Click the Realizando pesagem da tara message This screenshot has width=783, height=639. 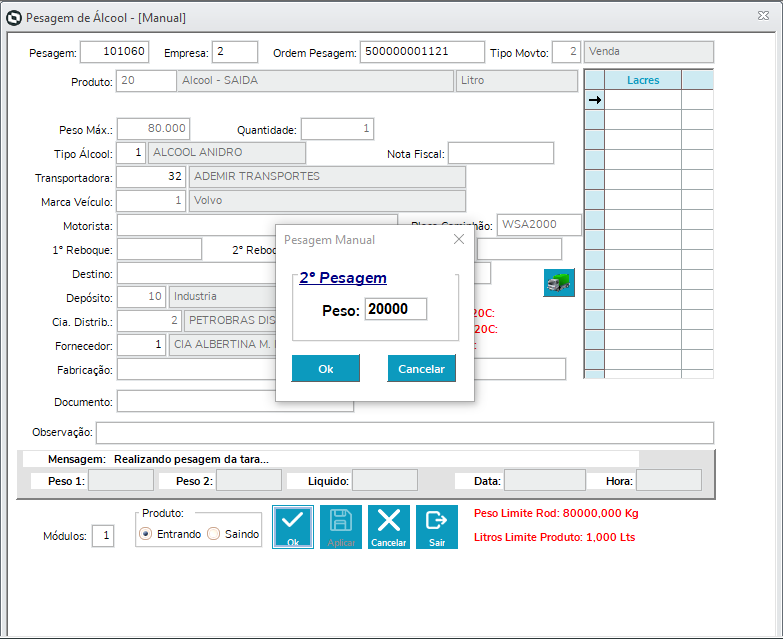(191, 459)
